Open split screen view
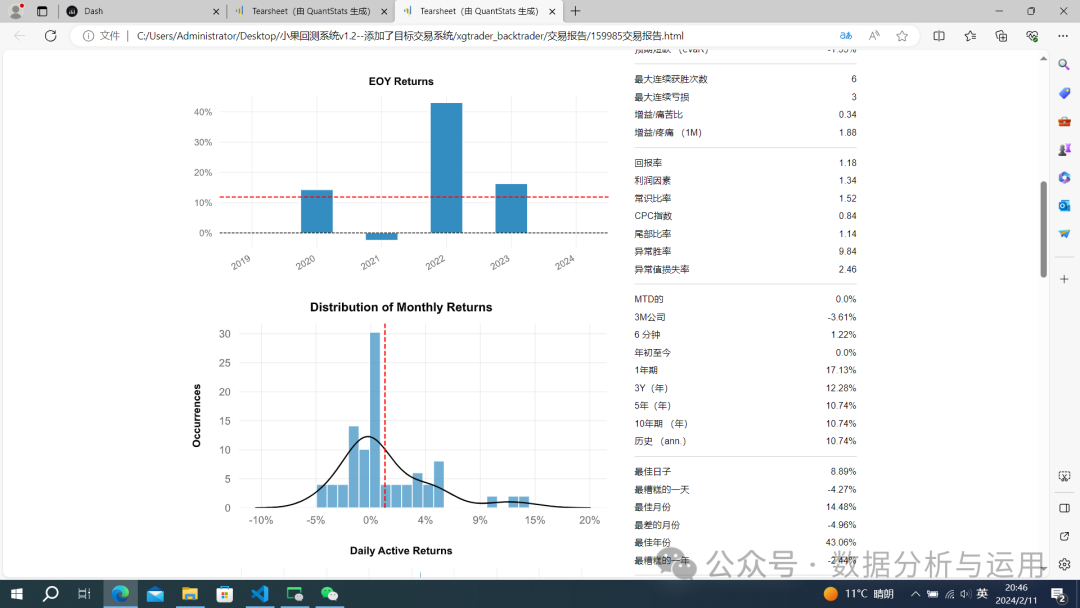 [939, 36]
